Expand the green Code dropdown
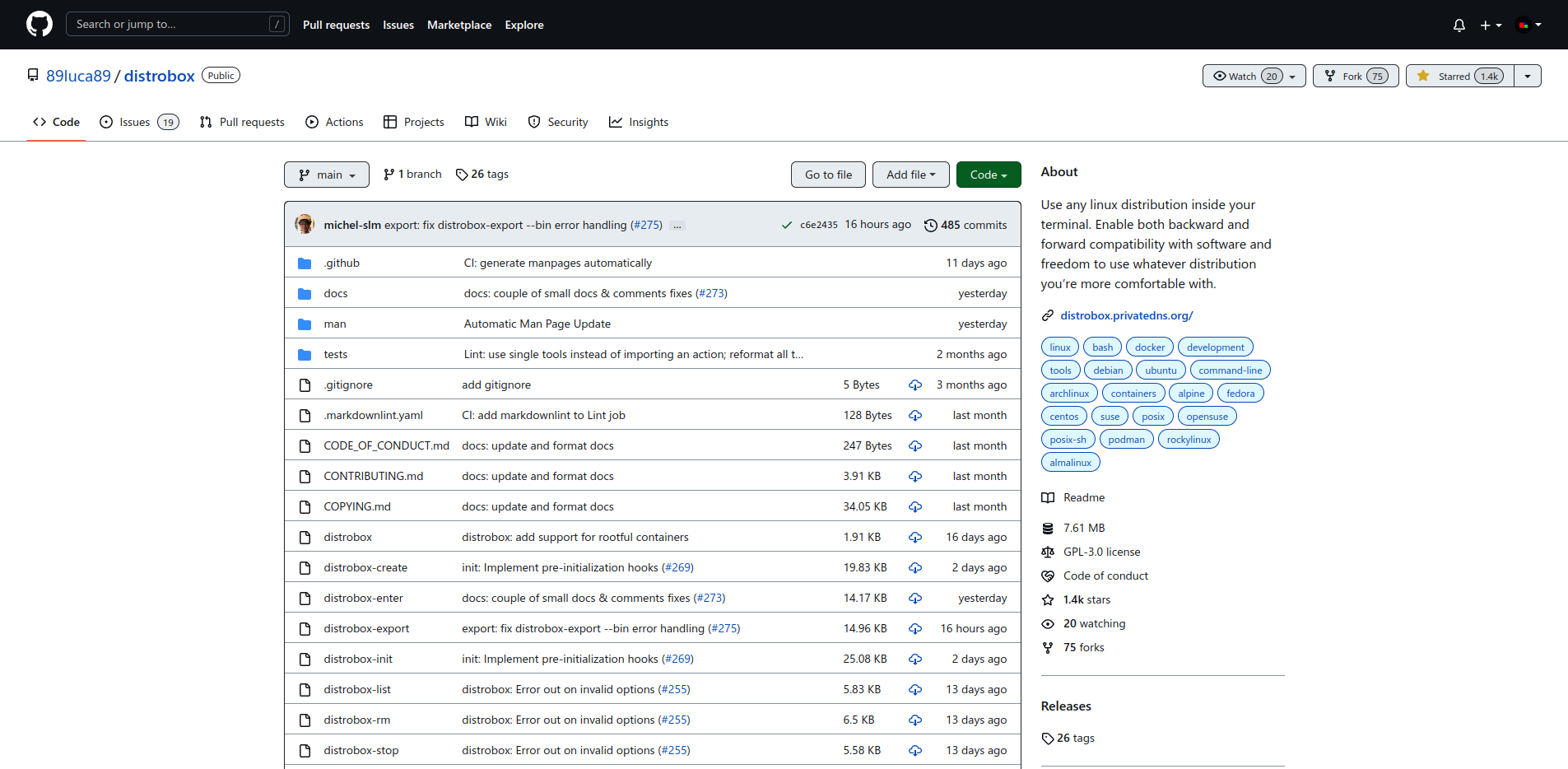The image size is (1568, 769). (988, 174)
